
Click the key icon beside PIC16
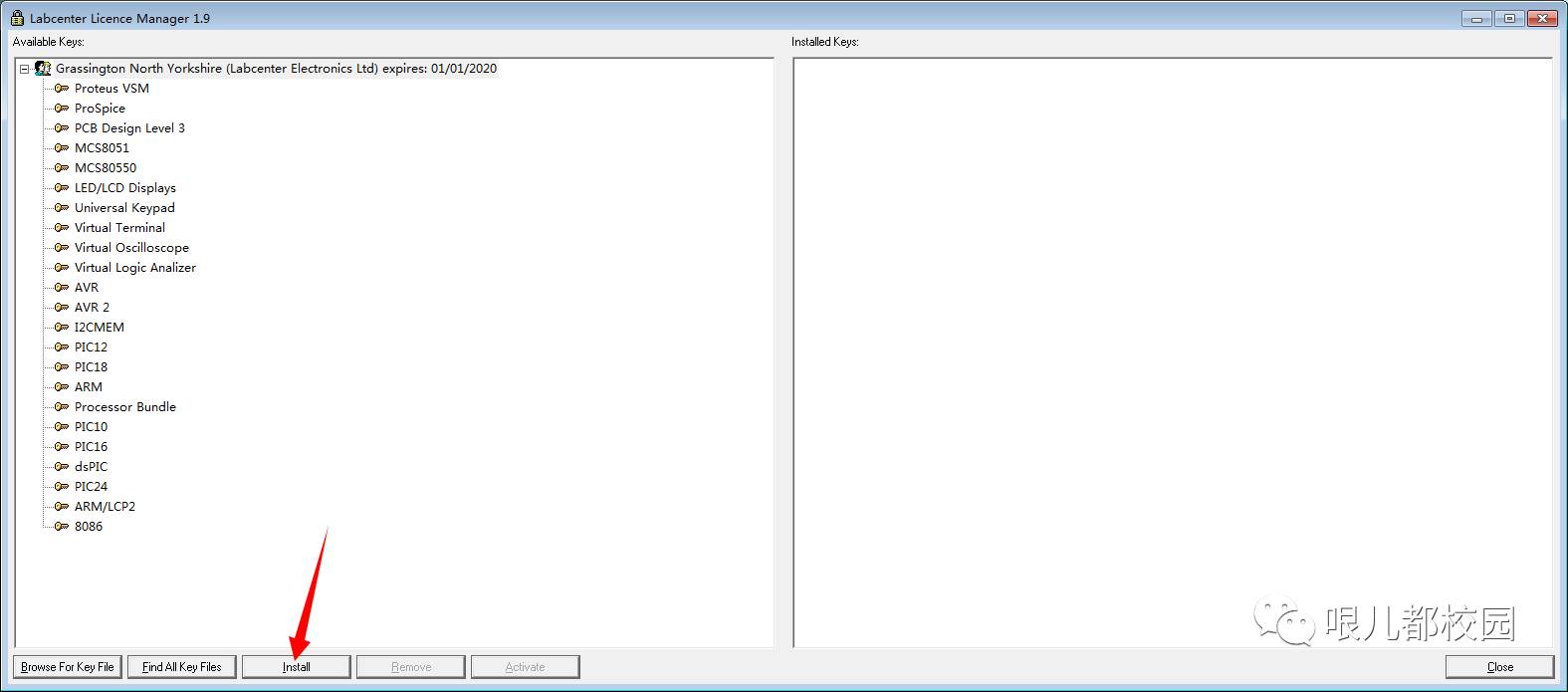(62, 447)
